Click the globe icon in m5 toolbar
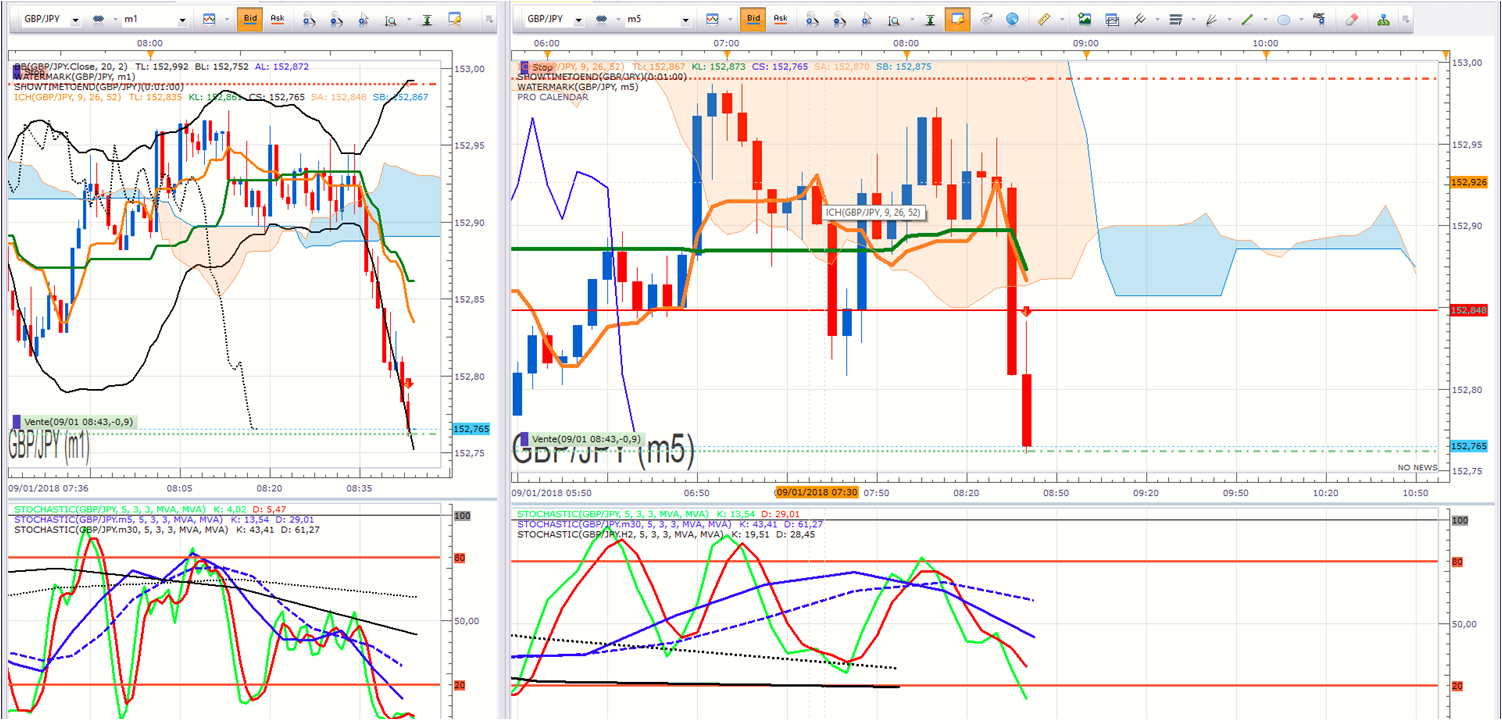Viewport: 1502px width, 720px height. click(x=1012, y=19)
